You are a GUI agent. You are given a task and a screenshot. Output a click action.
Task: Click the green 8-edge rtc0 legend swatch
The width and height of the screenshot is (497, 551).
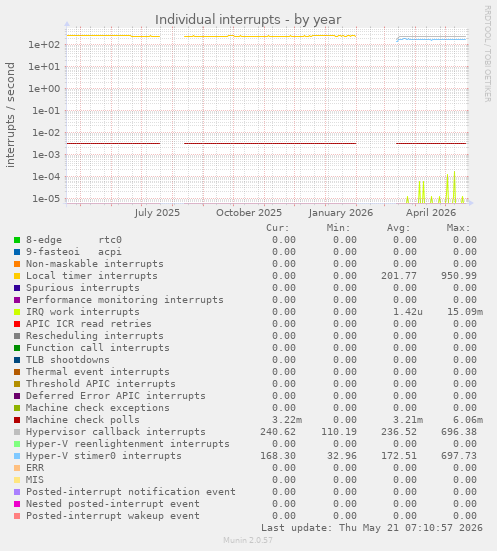coord(17,240)
